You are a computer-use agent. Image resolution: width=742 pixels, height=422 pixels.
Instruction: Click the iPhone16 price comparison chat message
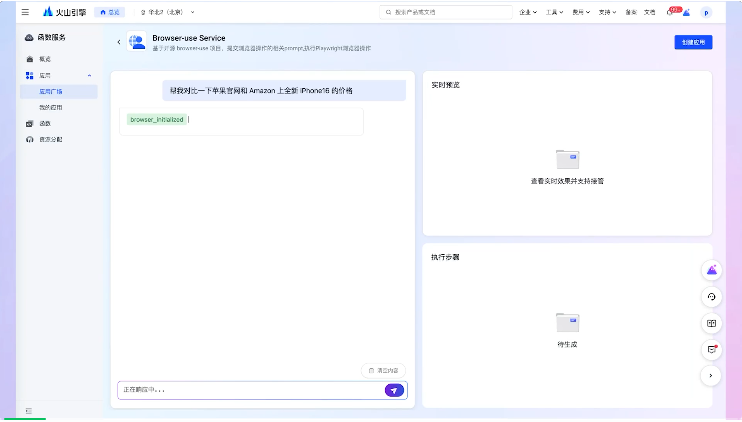[284, 90]
